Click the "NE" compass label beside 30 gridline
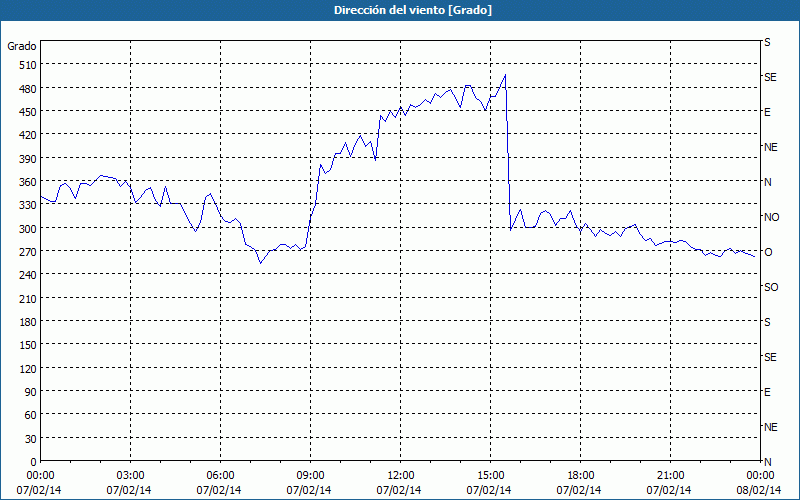Screen dimensions: 800x500 click(770, 427)
